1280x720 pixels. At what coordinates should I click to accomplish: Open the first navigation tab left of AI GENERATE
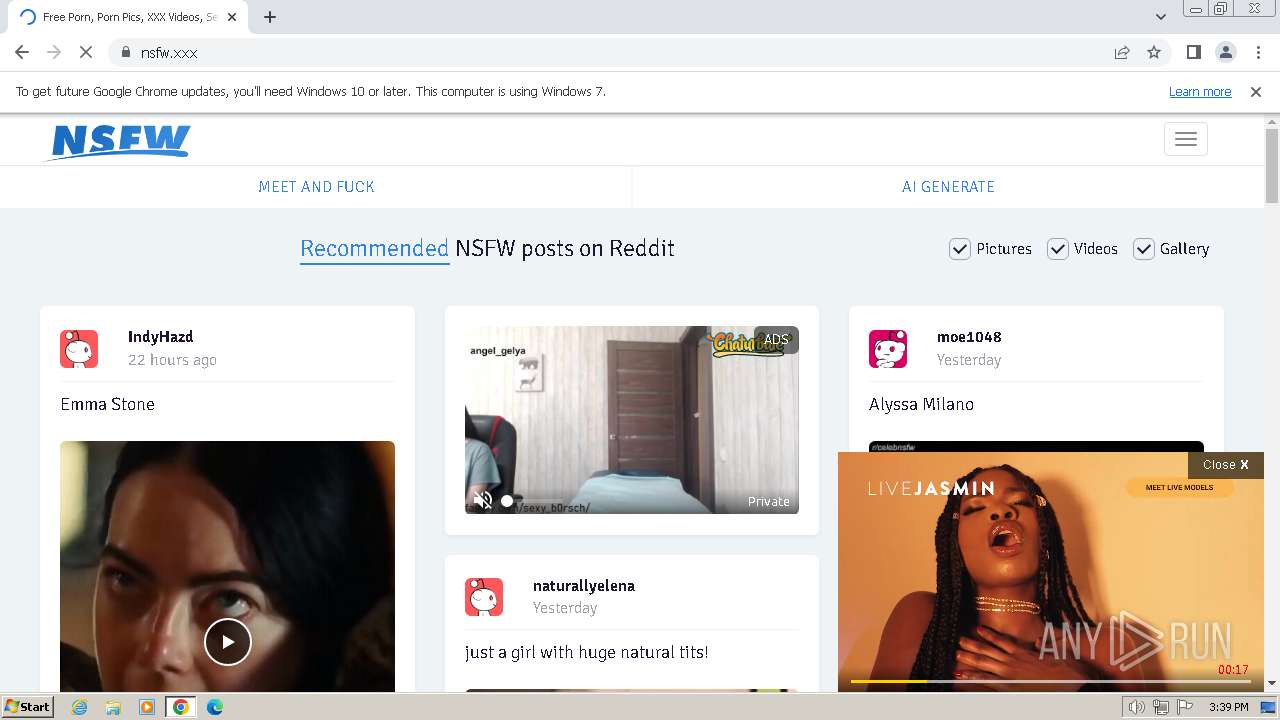[316, 187]
